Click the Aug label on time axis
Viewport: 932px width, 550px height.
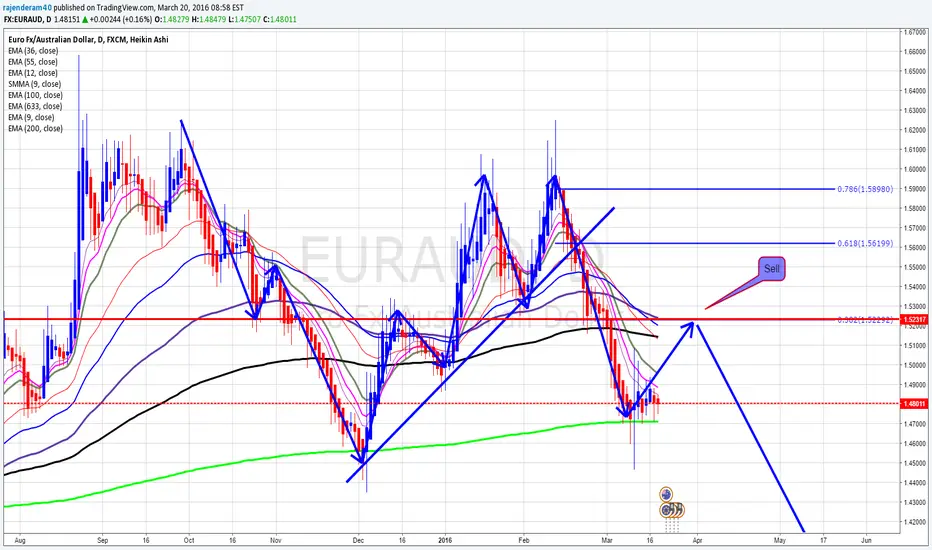tap(20, 540)
